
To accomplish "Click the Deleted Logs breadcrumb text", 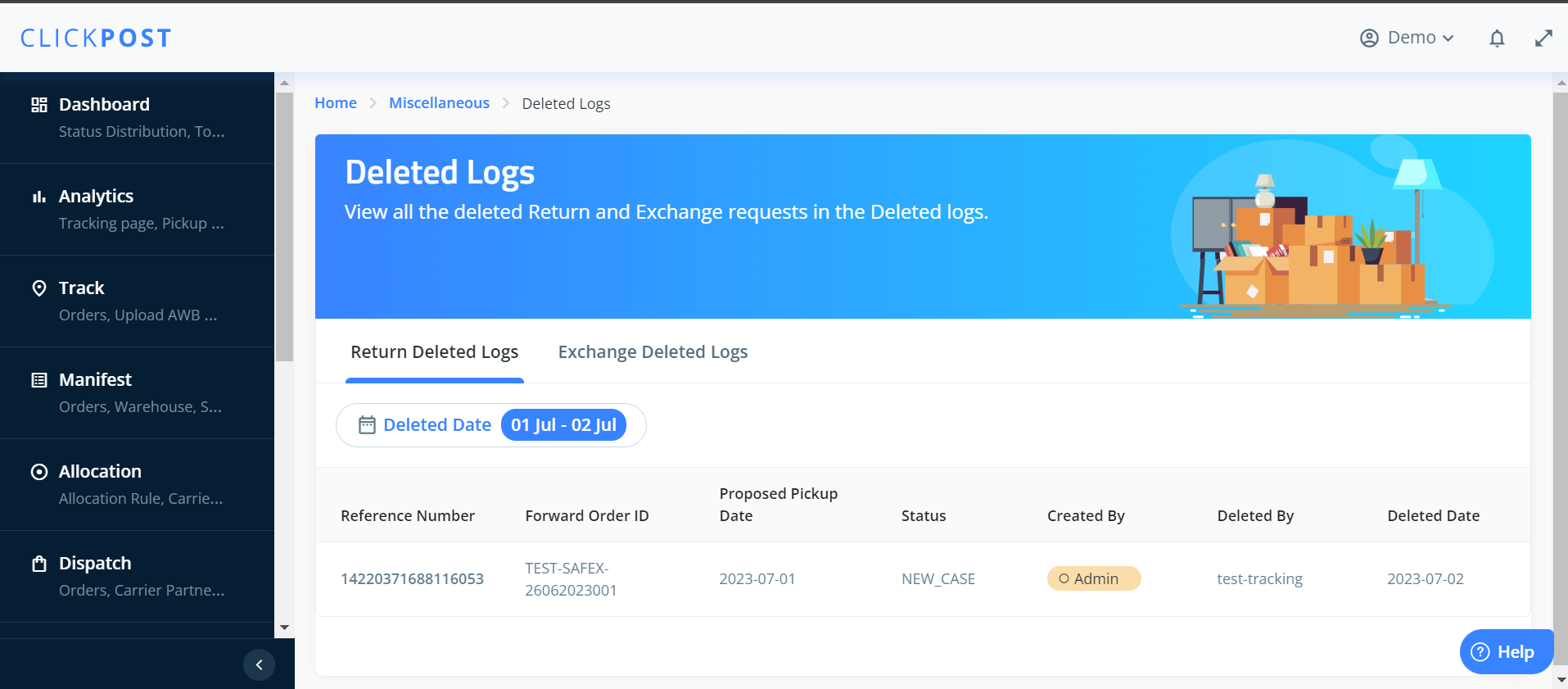I will (566, 104).
